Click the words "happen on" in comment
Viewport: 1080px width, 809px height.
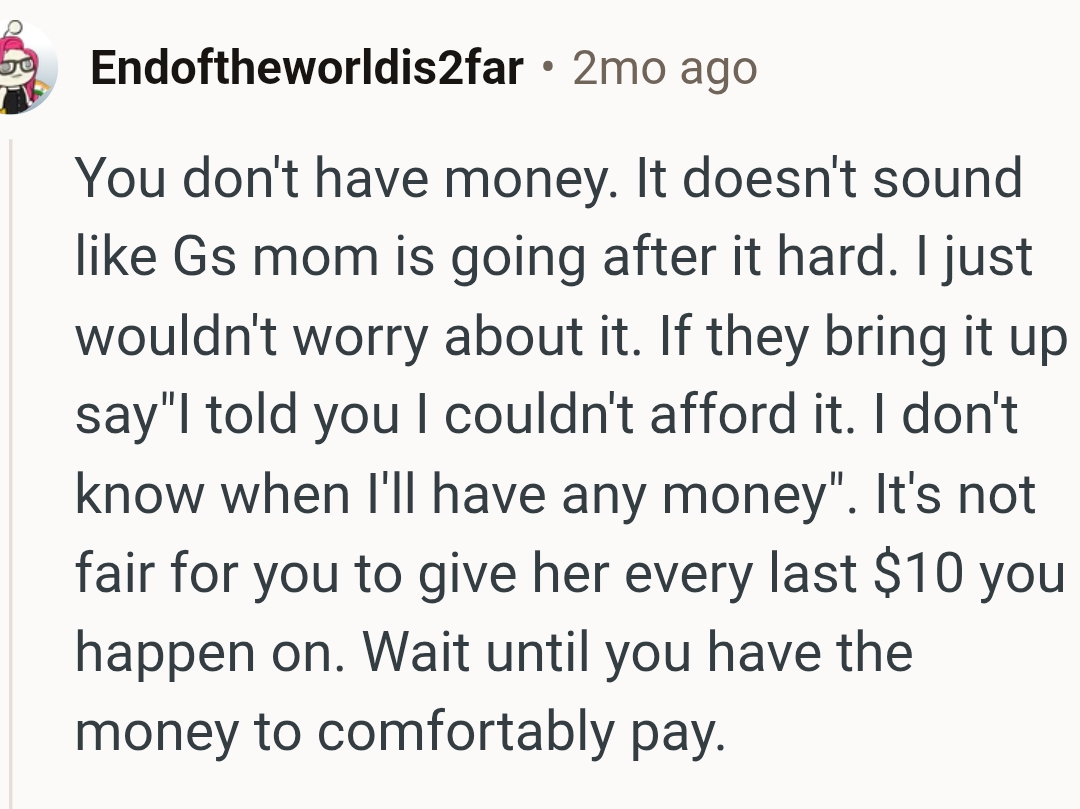[211, 653]
